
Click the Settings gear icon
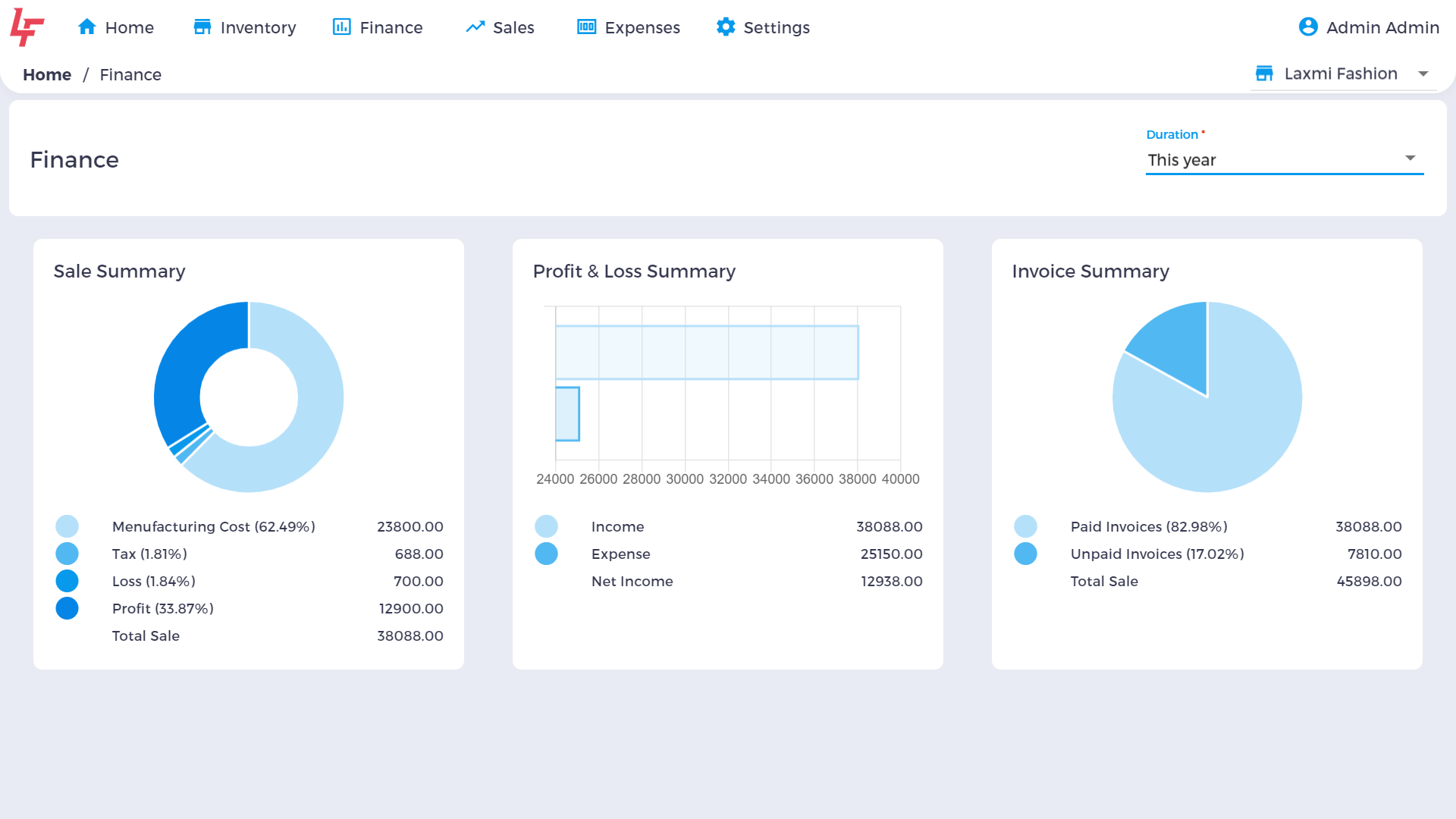726,27
